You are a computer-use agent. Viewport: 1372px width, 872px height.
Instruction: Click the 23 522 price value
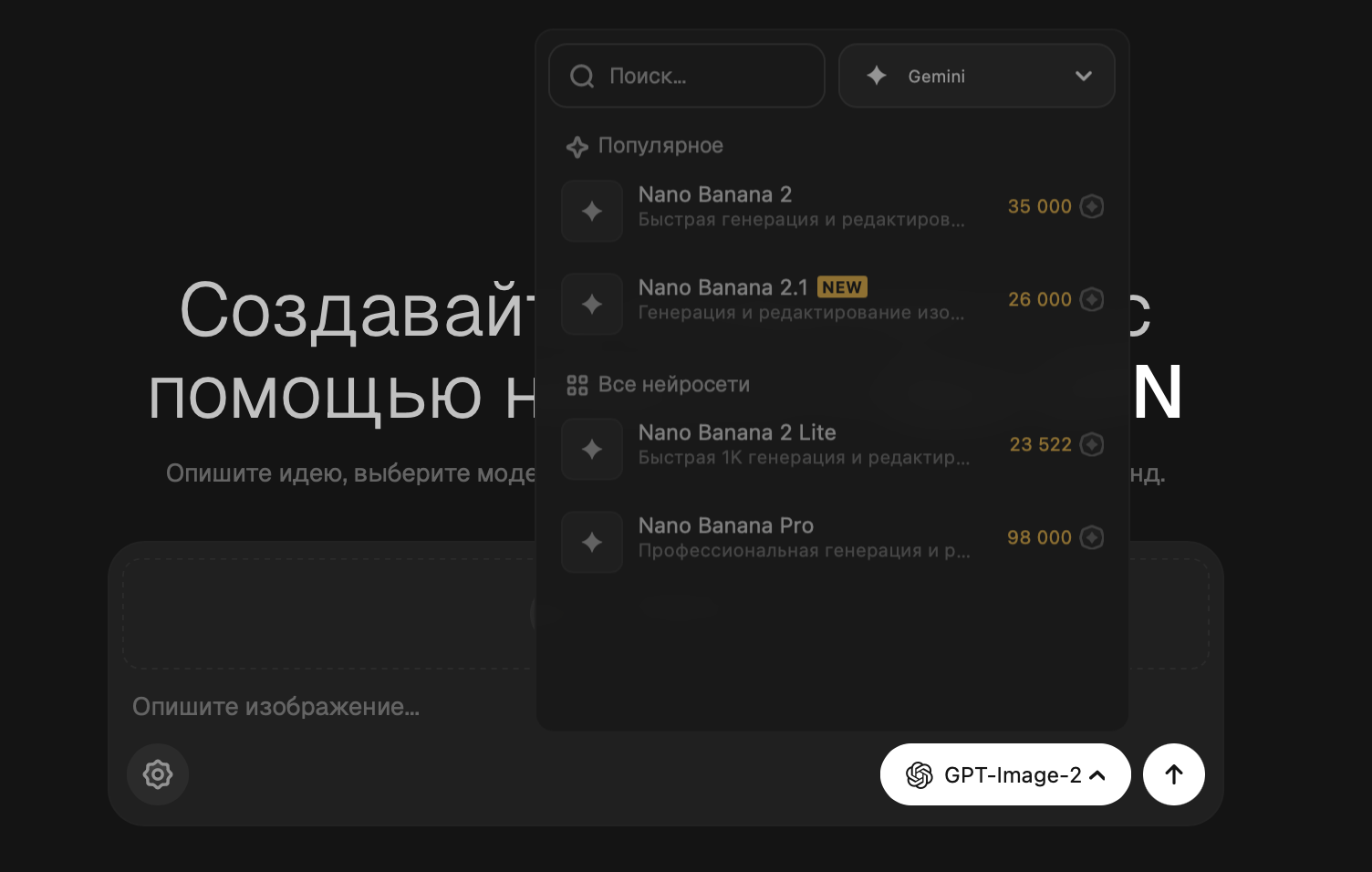click(x=1041, y=444)
